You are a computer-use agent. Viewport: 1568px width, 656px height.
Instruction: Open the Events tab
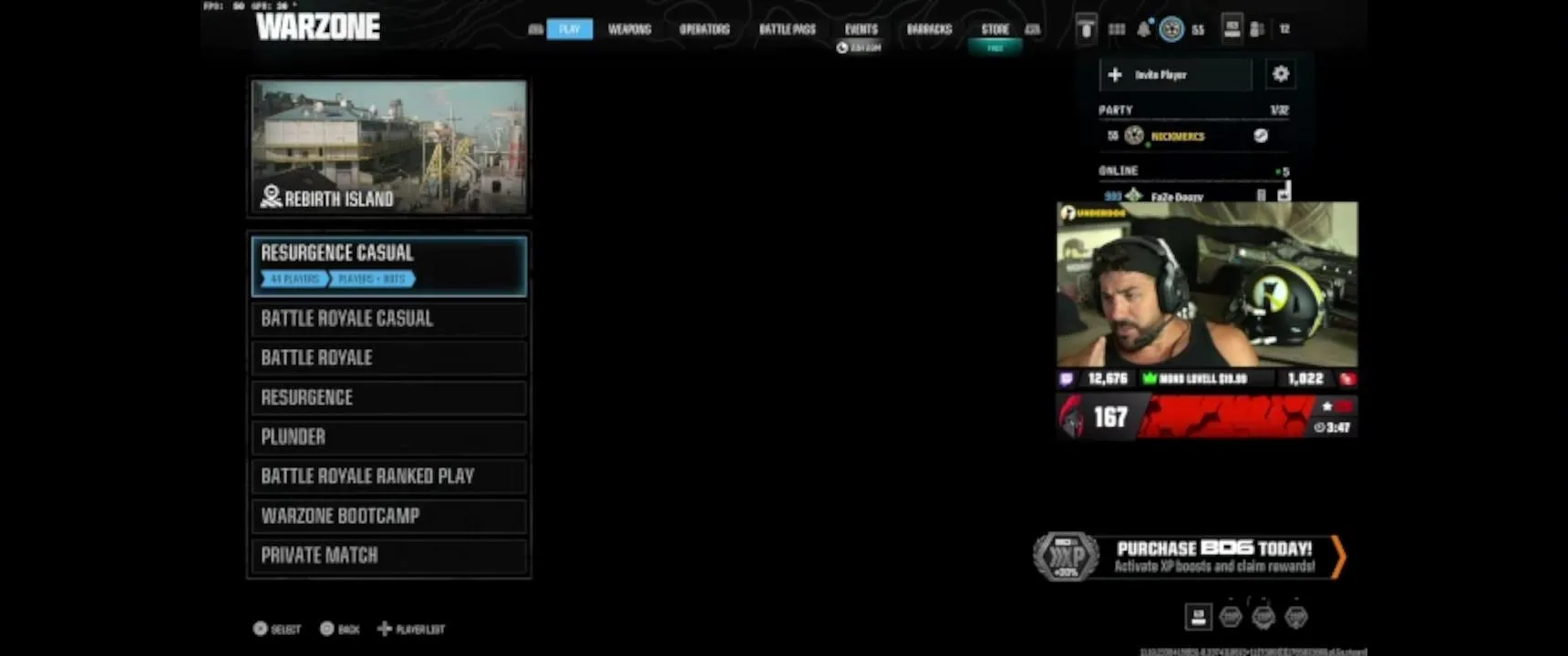(861, 29)
